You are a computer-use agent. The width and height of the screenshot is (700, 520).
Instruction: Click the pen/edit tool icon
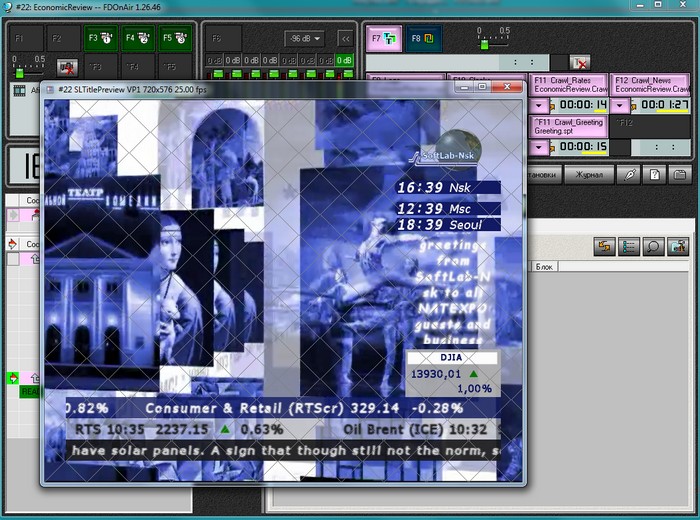pyautogui.click(x=629, y=175)
